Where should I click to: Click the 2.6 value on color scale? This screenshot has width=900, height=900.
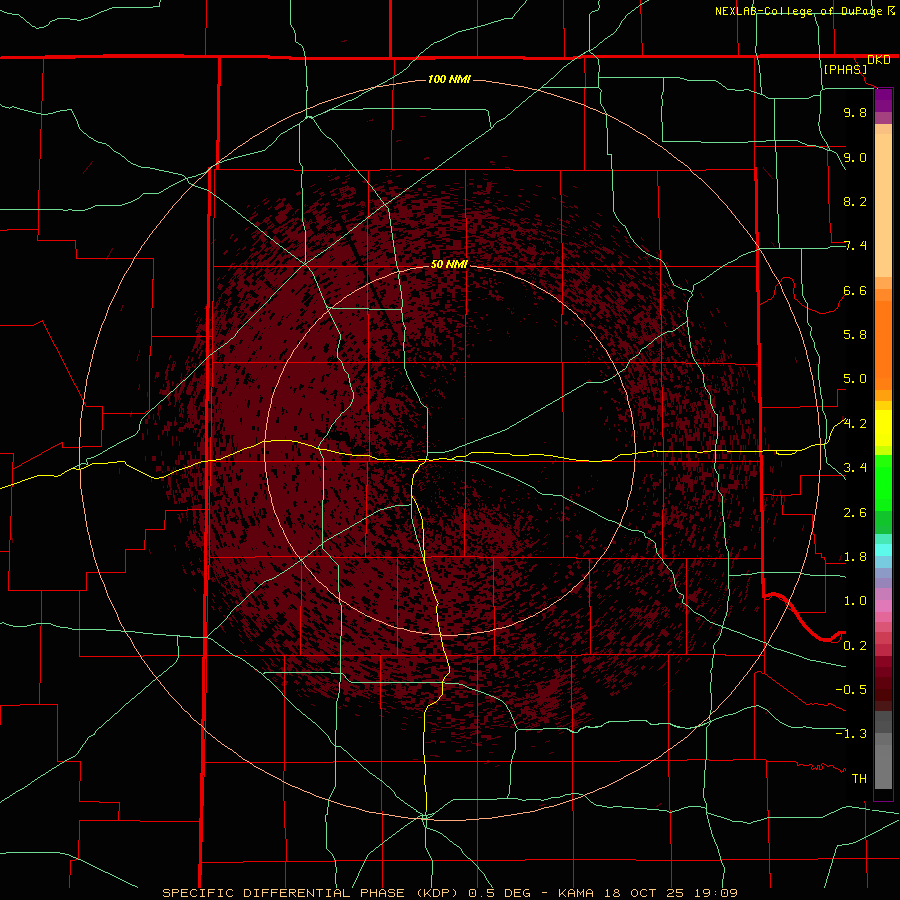point(855,513)
